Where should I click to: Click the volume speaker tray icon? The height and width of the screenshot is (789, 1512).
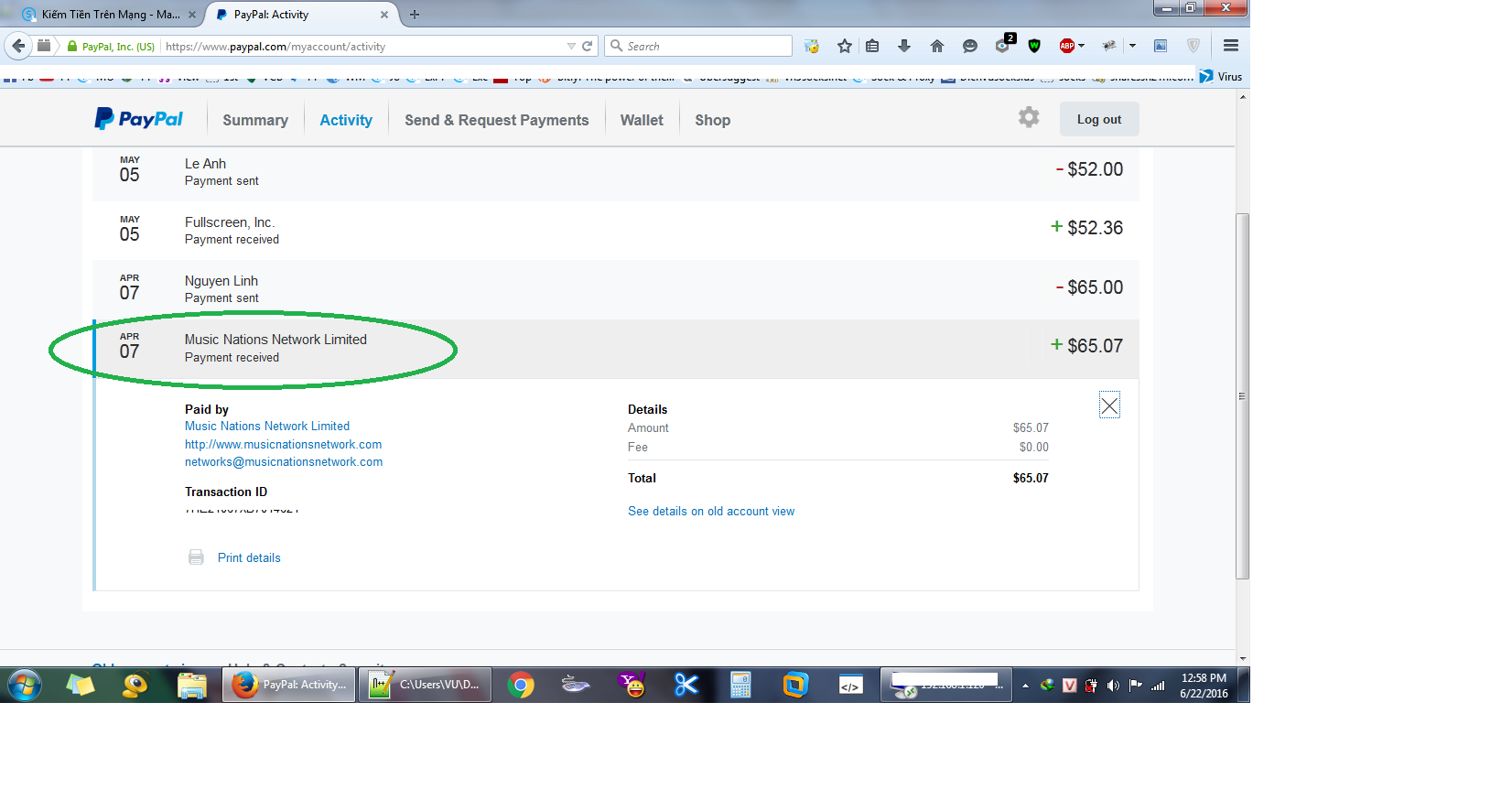tap(1113, 685)
